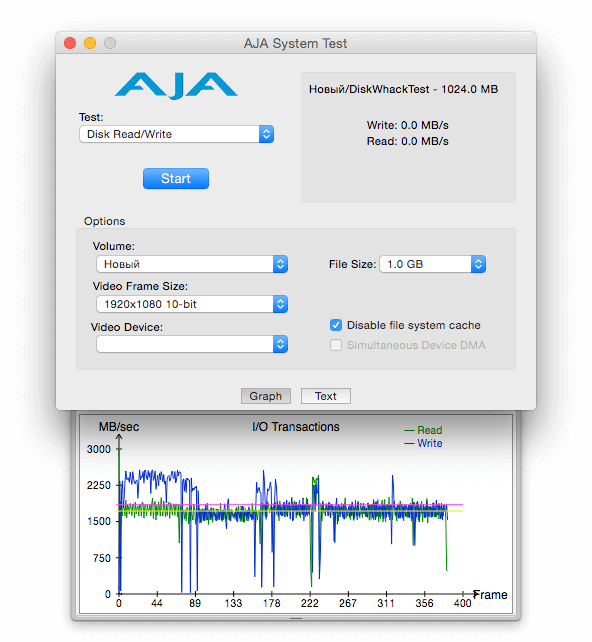592x642 pixels.
Task: Uncheck Disable file system cache
Action: tap(336, 325)
